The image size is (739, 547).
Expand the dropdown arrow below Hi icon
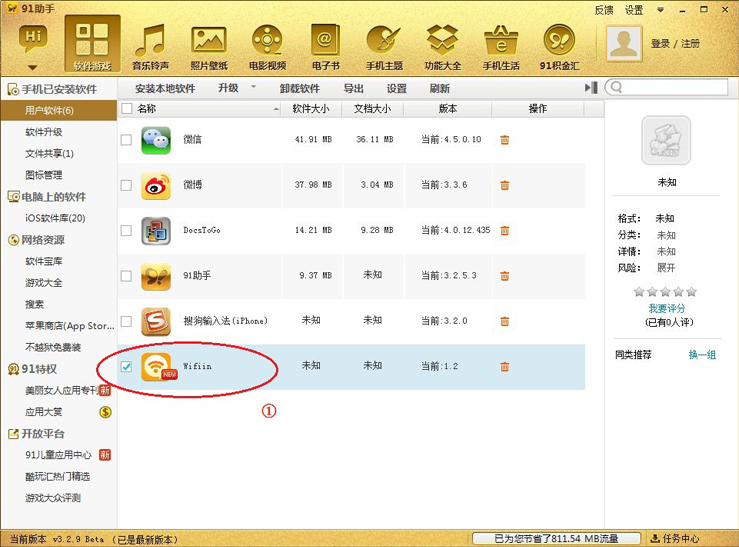coord(33,67)
